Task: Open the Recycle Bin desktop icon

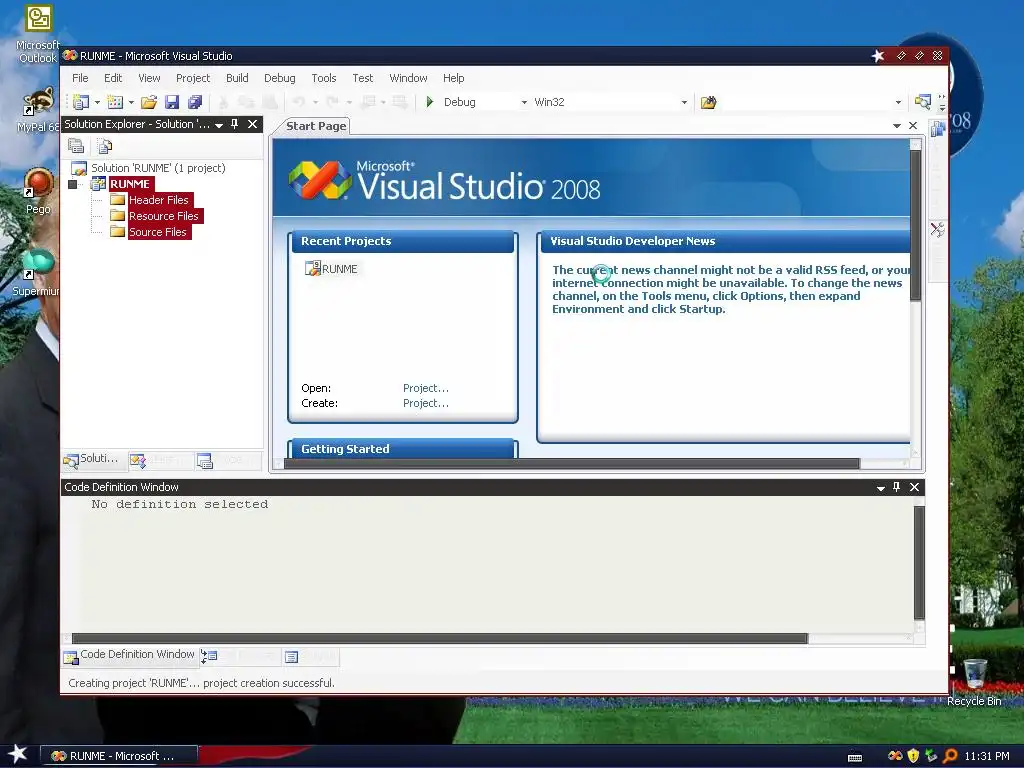Action: click(974, 682)
